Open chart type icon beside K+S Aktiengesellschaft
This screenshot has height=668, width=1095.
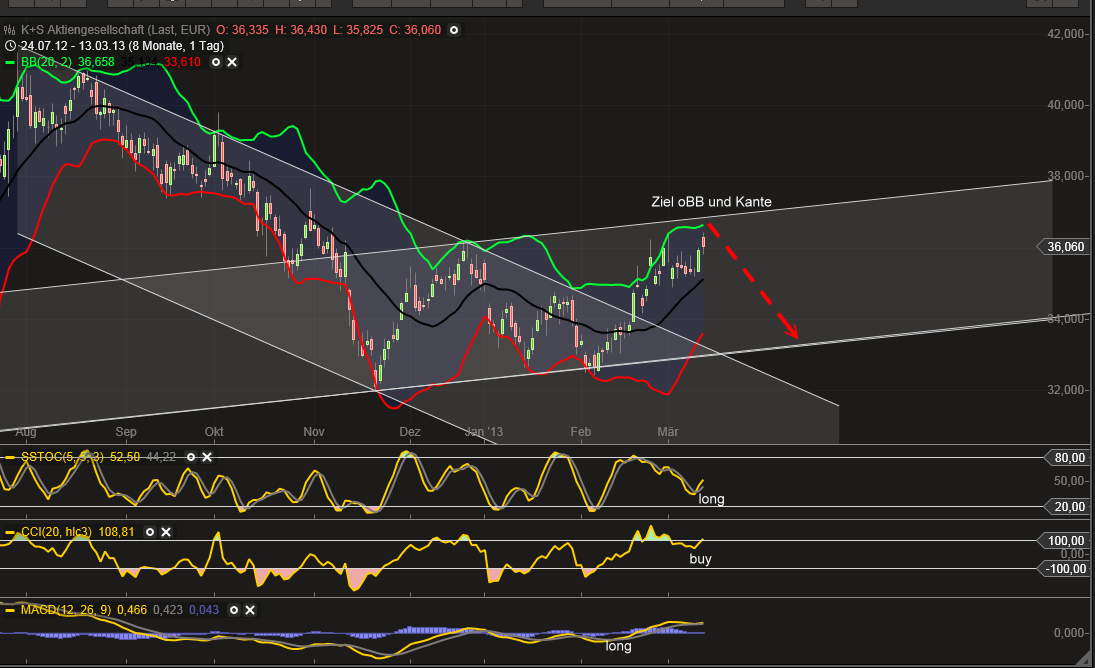9,30
